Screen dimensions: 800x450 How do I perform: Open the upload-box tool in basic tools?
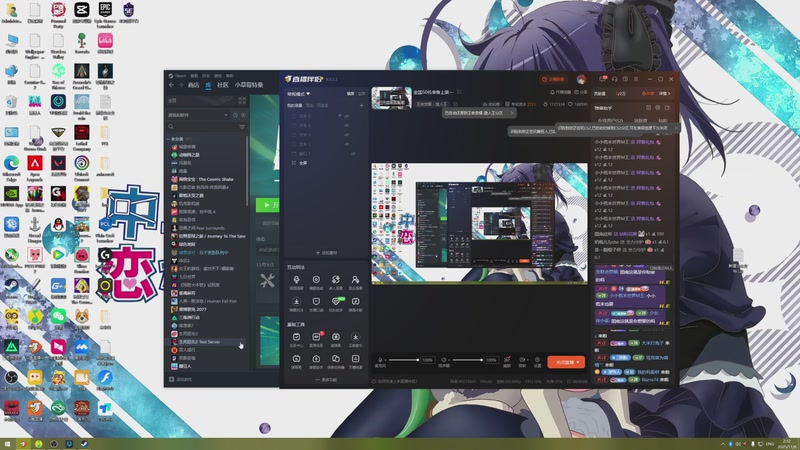316,361
